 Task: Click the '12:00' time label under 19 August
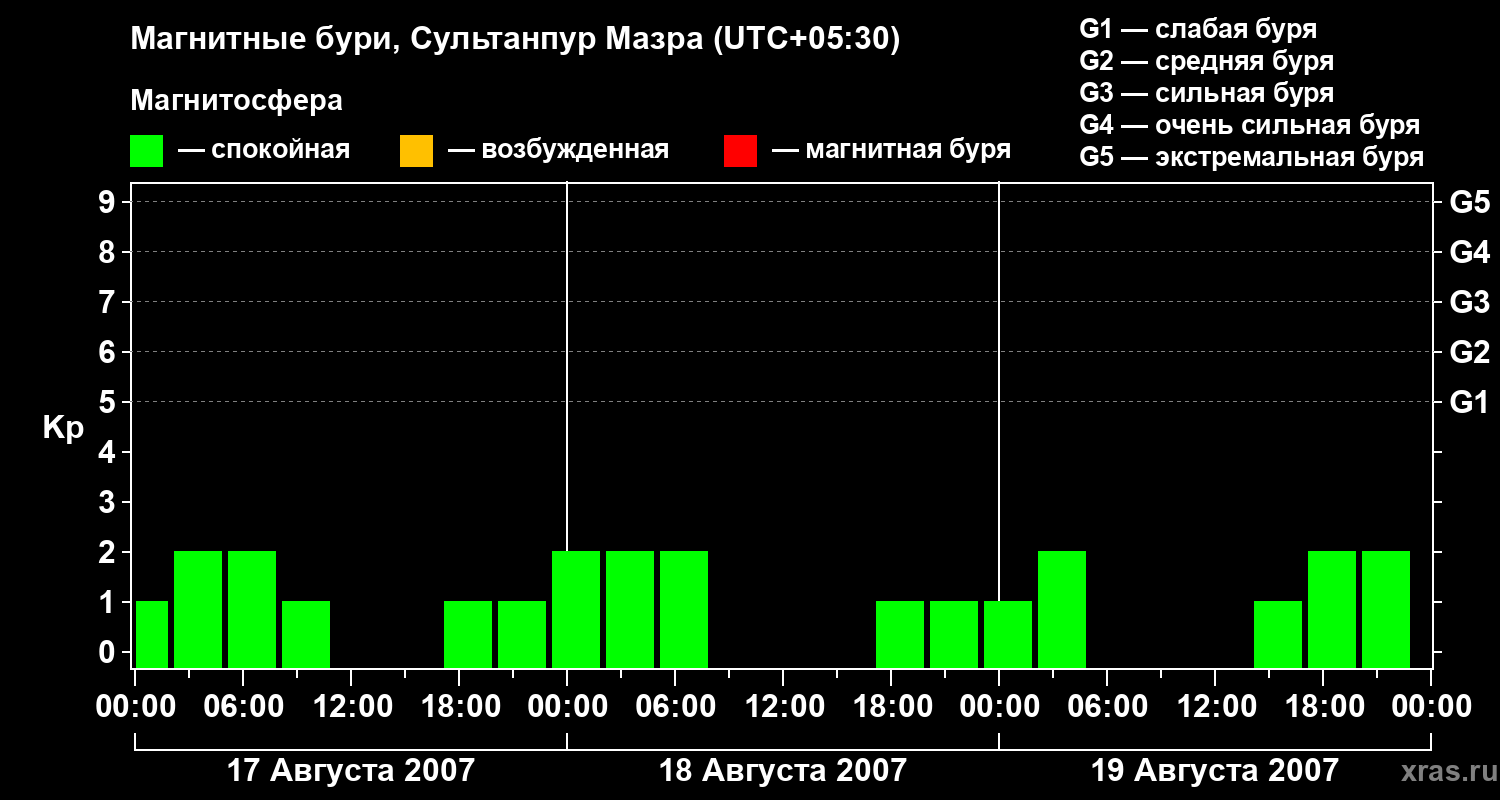1216,707
